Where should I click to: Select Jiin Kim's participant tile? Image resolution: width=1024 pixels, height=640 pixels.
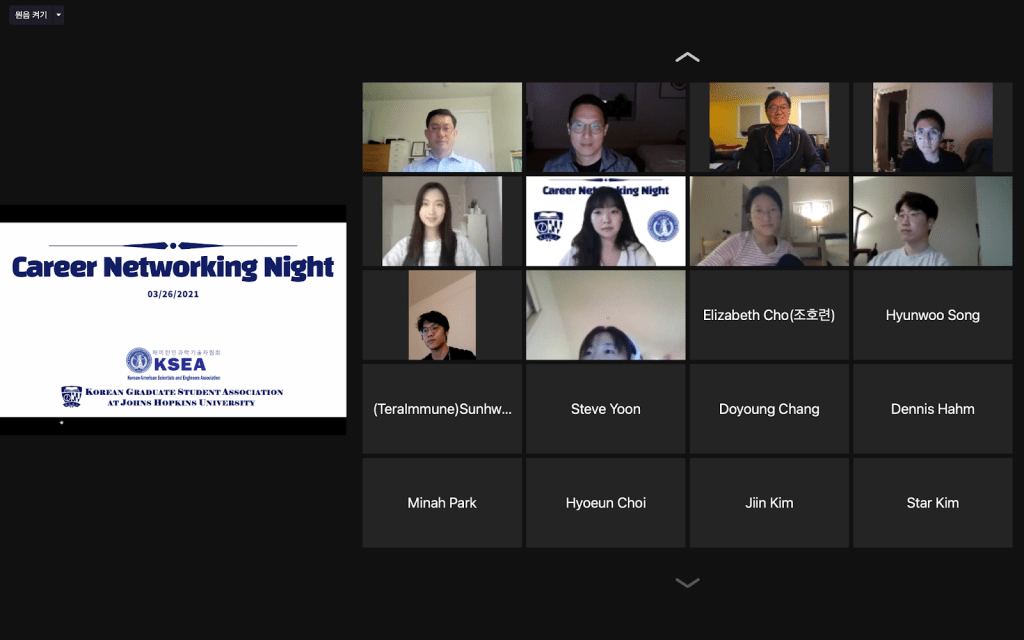pyautogui.click(x=769, y=503)
